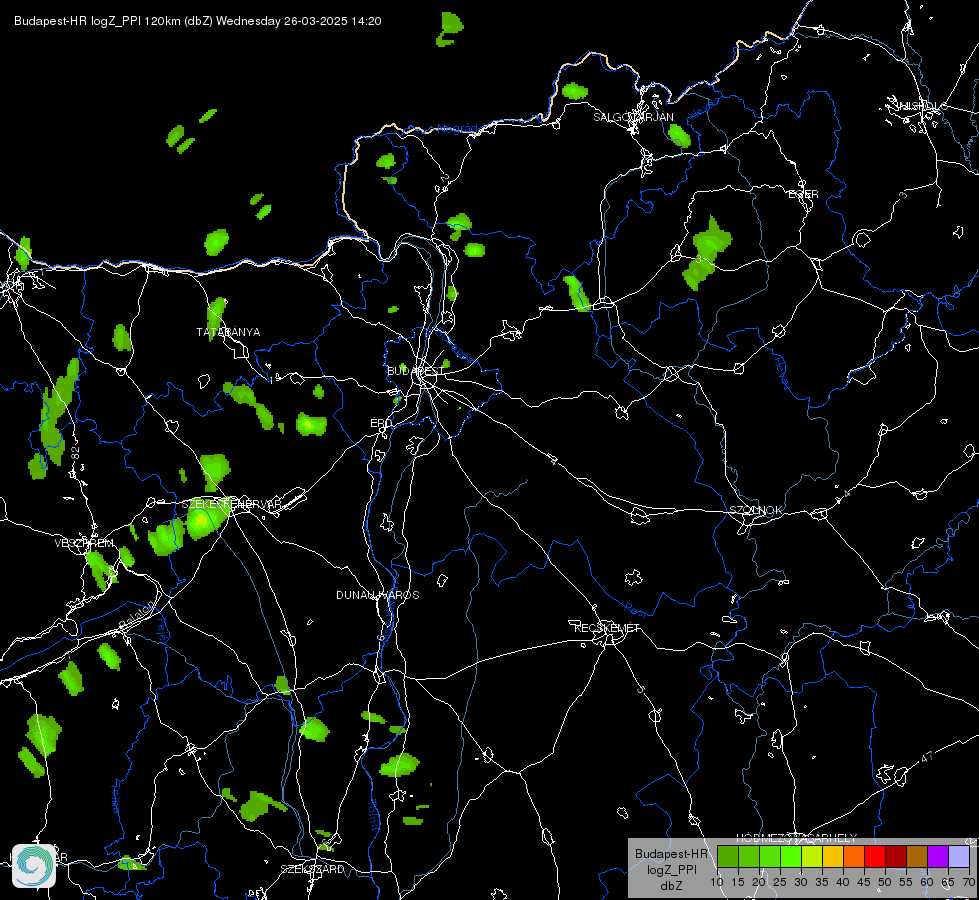
Task: Click the road number 47 label
Action: (x=927, y=757)
